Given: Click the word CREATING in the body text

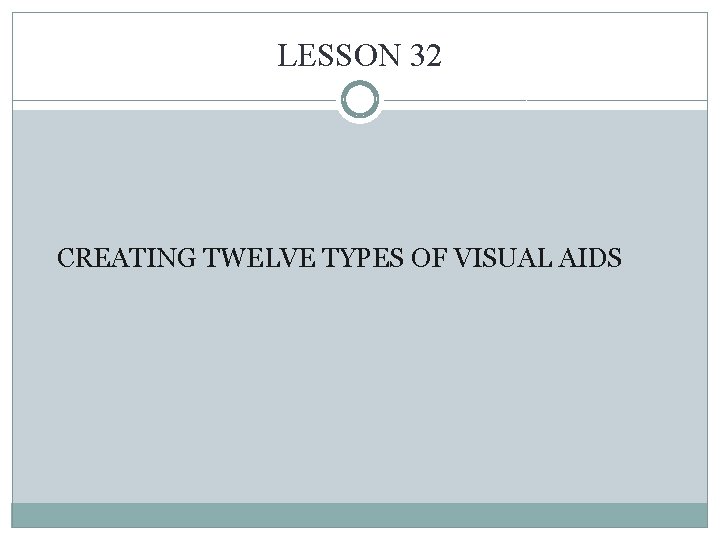Looking at the screenshot, I should [x=127, y=259].
